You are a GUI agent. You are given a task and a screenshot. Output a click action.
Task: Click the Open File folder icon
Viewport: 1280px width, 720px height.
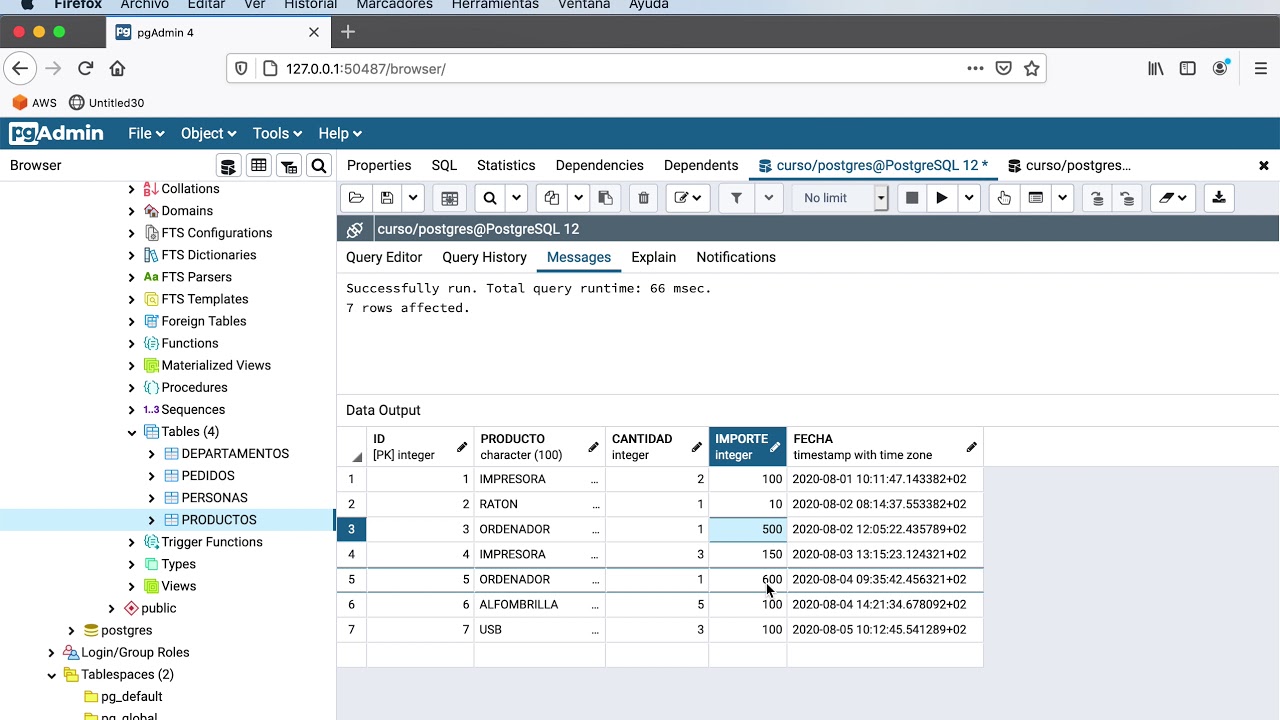(356, 198)
